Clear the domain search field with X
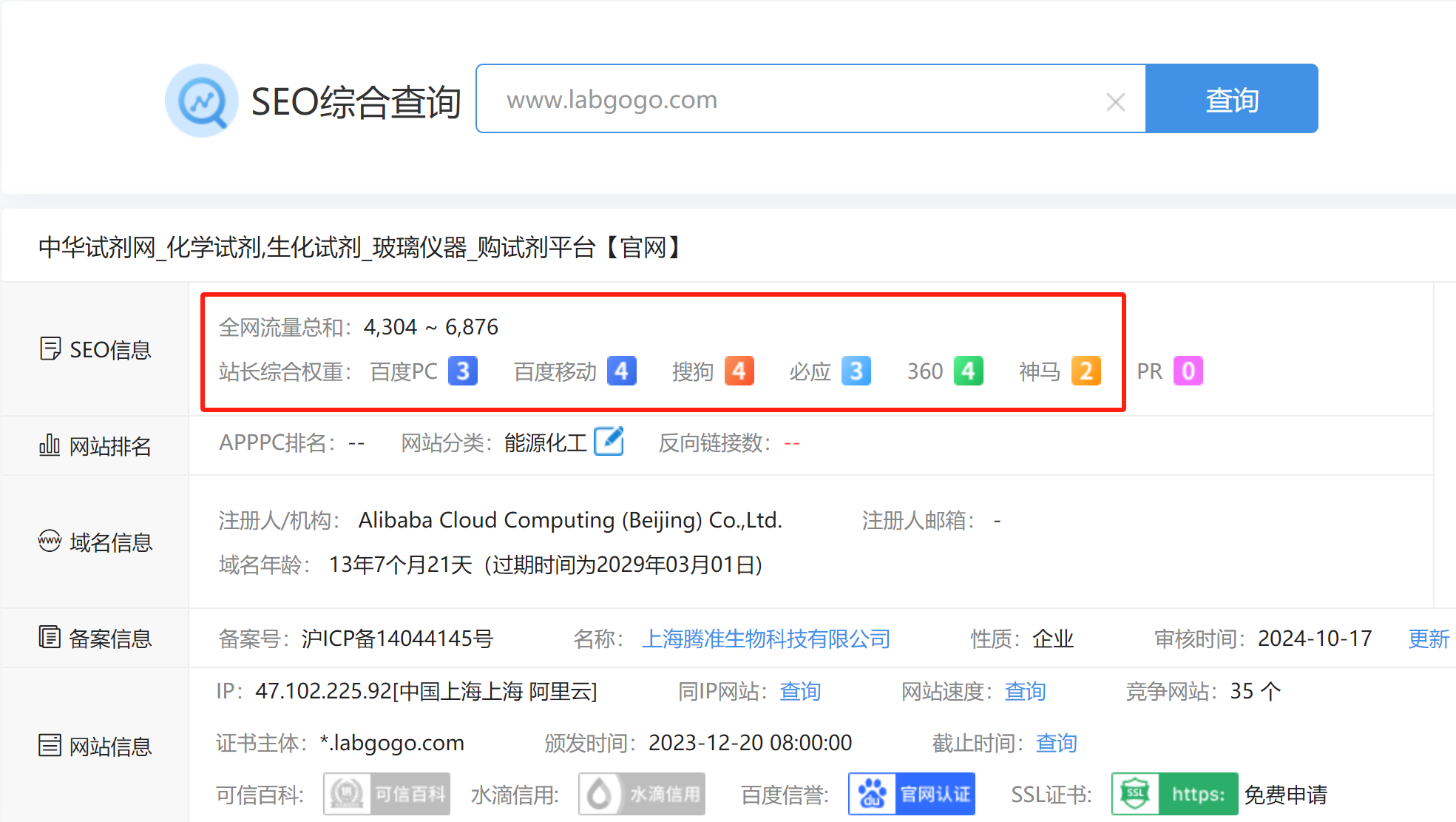 [1116, 101]
